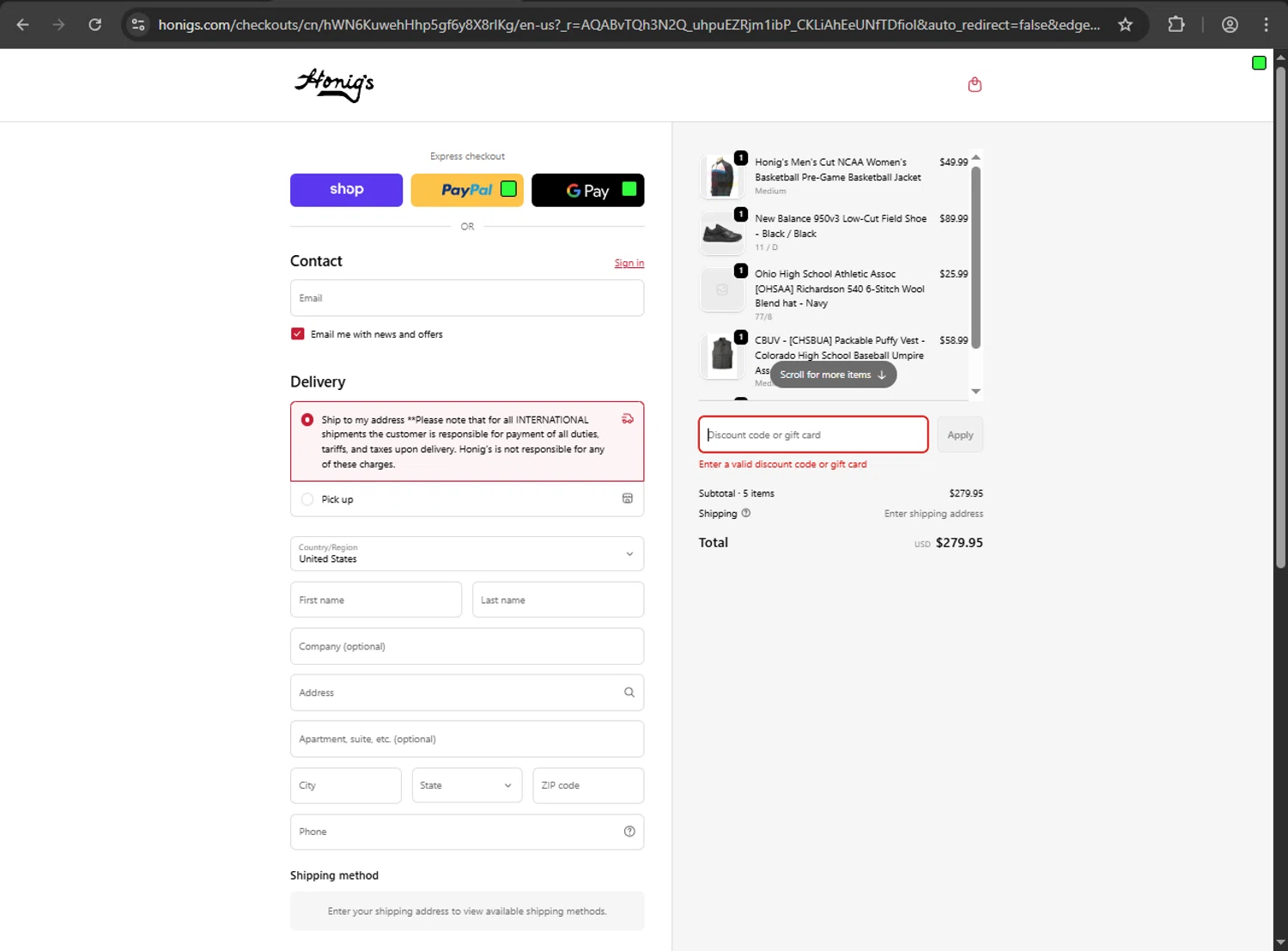Viewport: 1288px width, 951px height.
Task: Click the Last name field
Action: pyautogui.click(x=558, y=600)
